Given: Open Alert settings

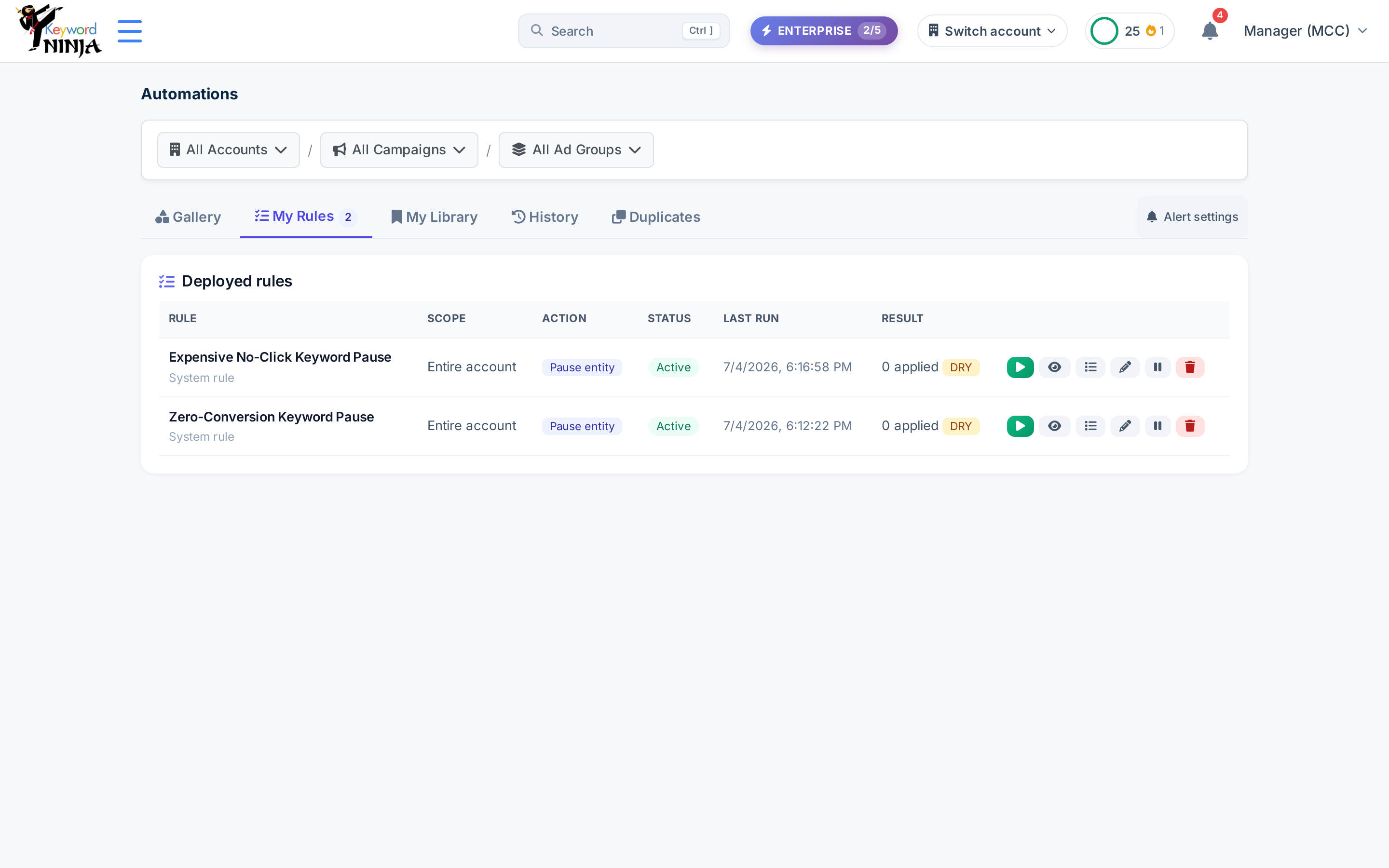Looking at the screenshot, I should pyautogui.click(x=1192, y=217).
